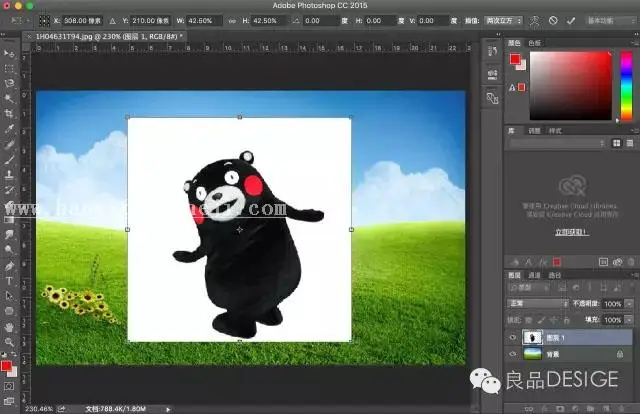This screenshot has width=640, height=414.
Task: Toggle lock position icon
Action: click(x=554, y=320)
